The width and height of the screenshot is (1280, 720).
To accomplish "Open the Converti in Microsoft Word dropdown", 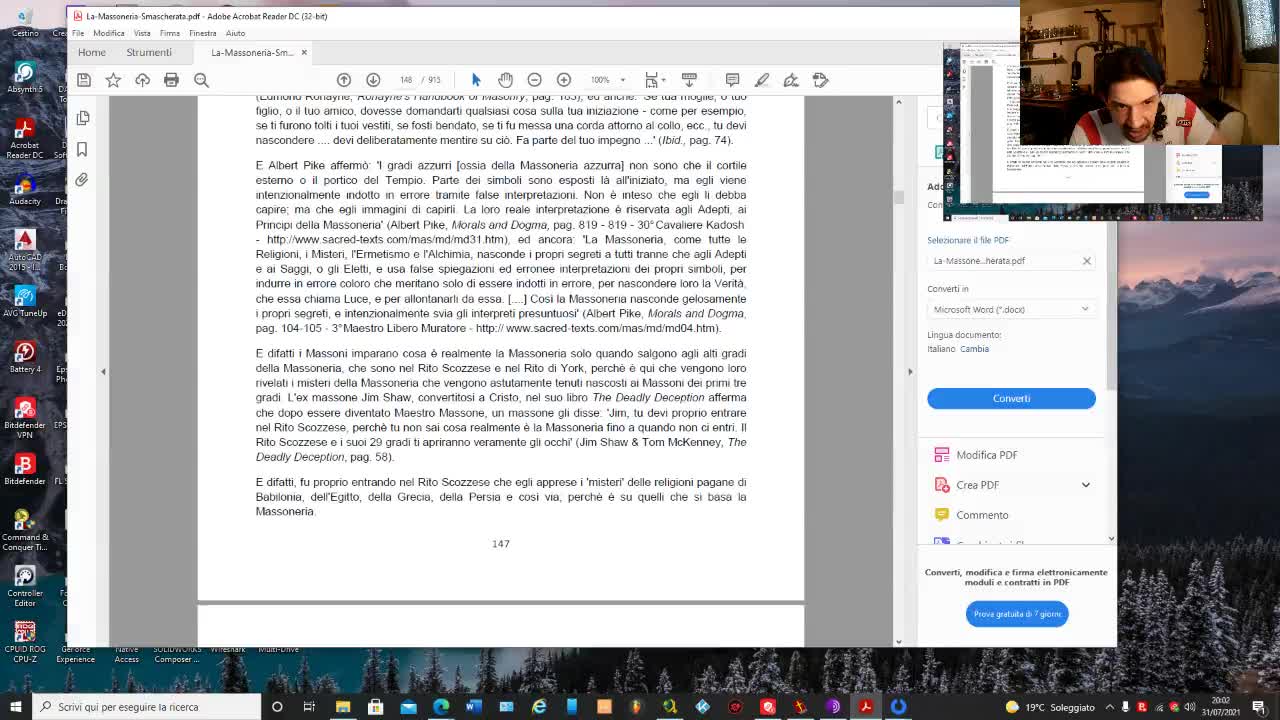I will click(x=1011, y=310).
